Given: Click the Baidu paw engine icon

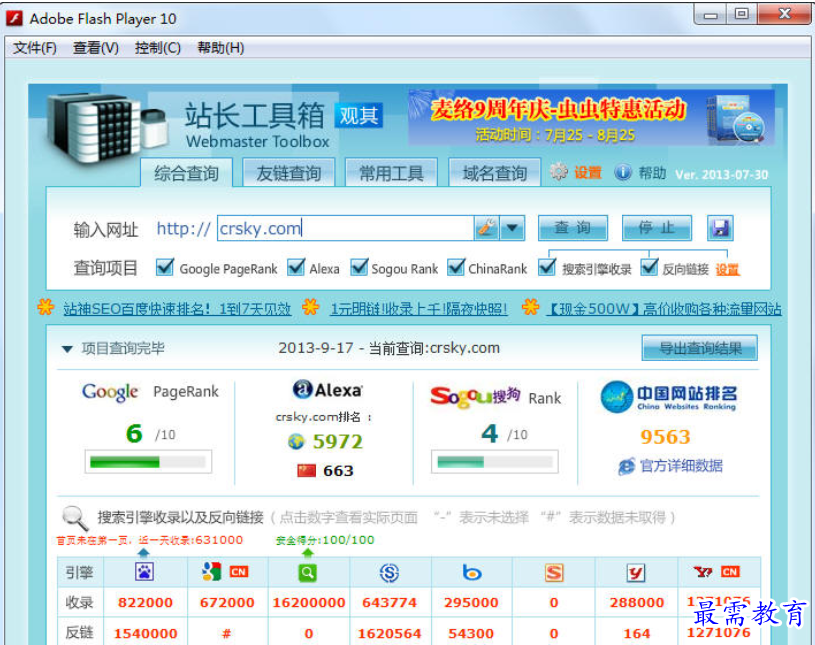Looking at the screenshot, I should pyautogui.click(x=144, y=572).
